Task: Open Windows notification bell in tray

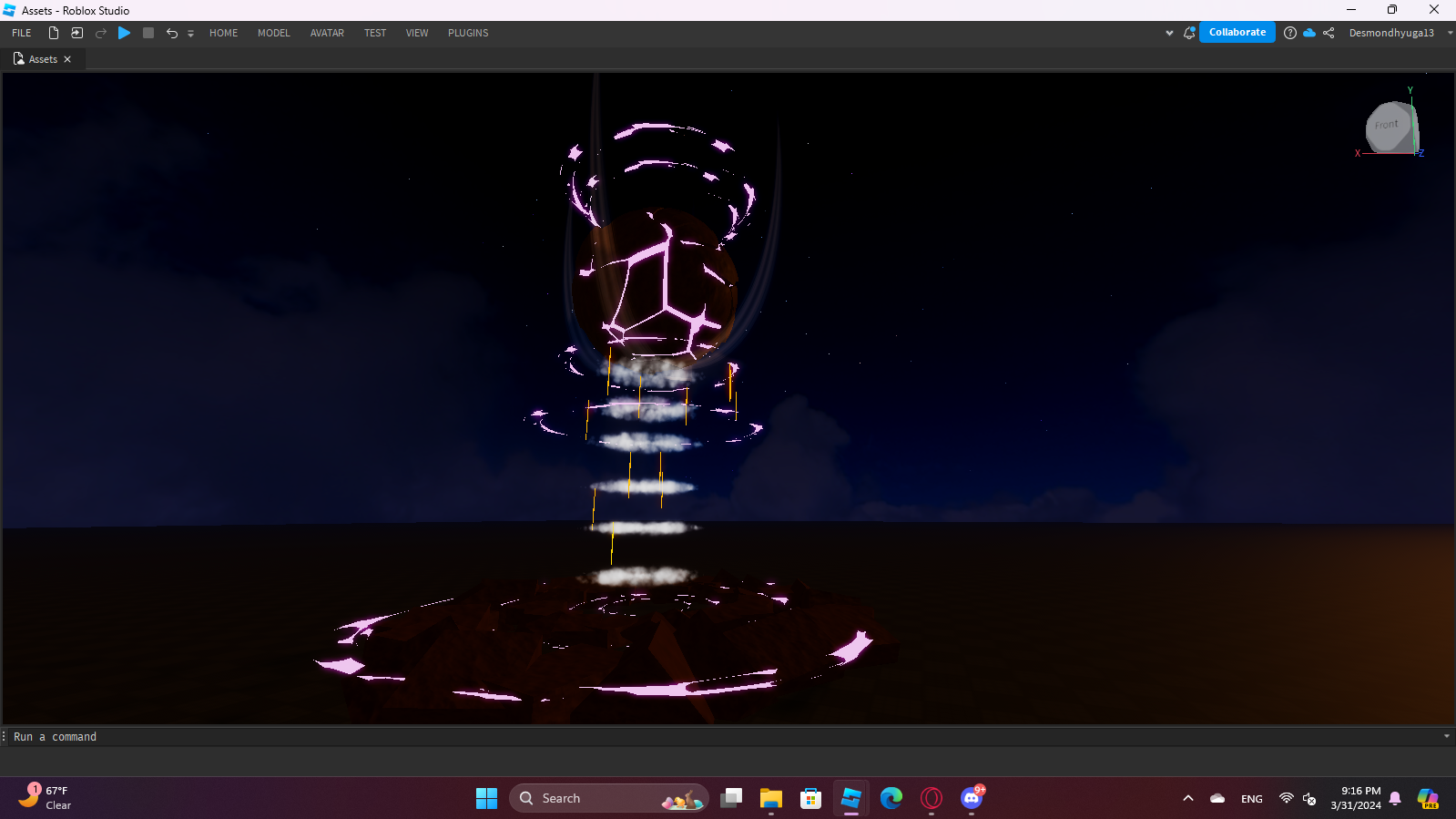Action: point(1395,798)
